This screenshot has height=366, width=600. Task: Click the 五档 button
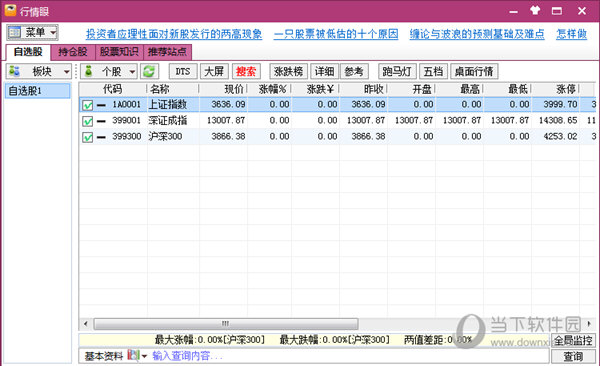(433, 71)
